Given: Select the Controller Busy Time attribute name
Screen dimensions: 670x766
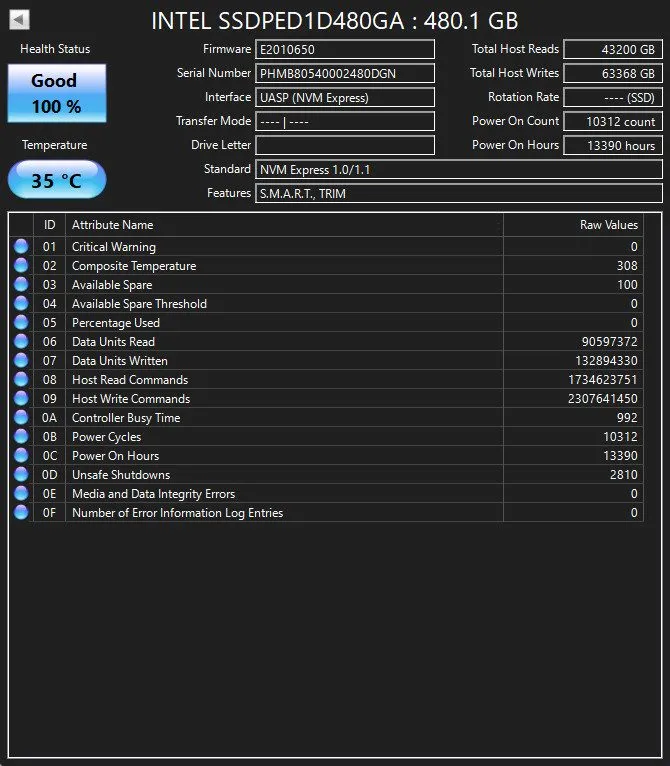Looking at the screenshot, I should (126, 418).
